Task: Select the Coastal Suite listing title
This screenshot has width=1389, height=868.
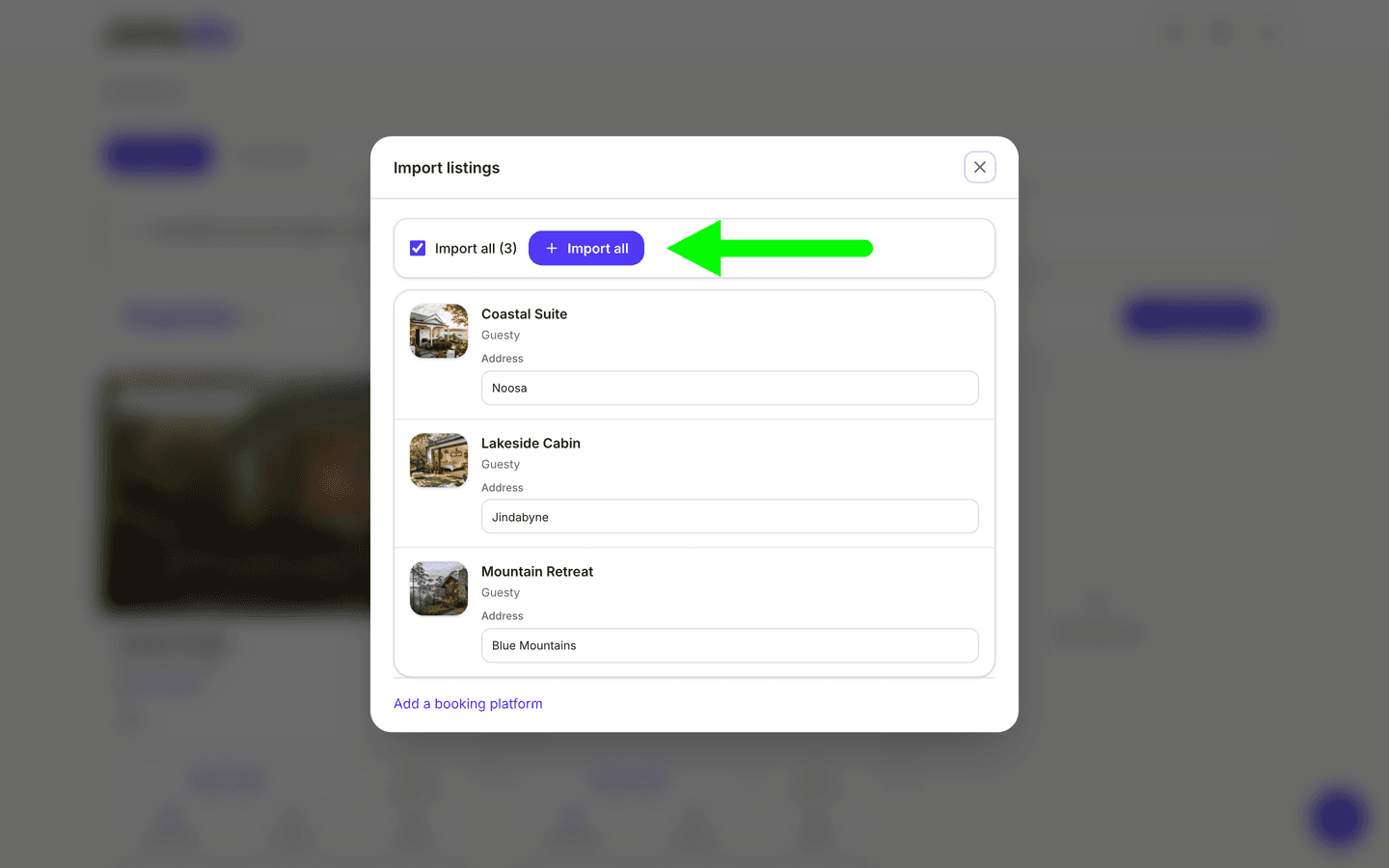Action: (x=524, y=314)
